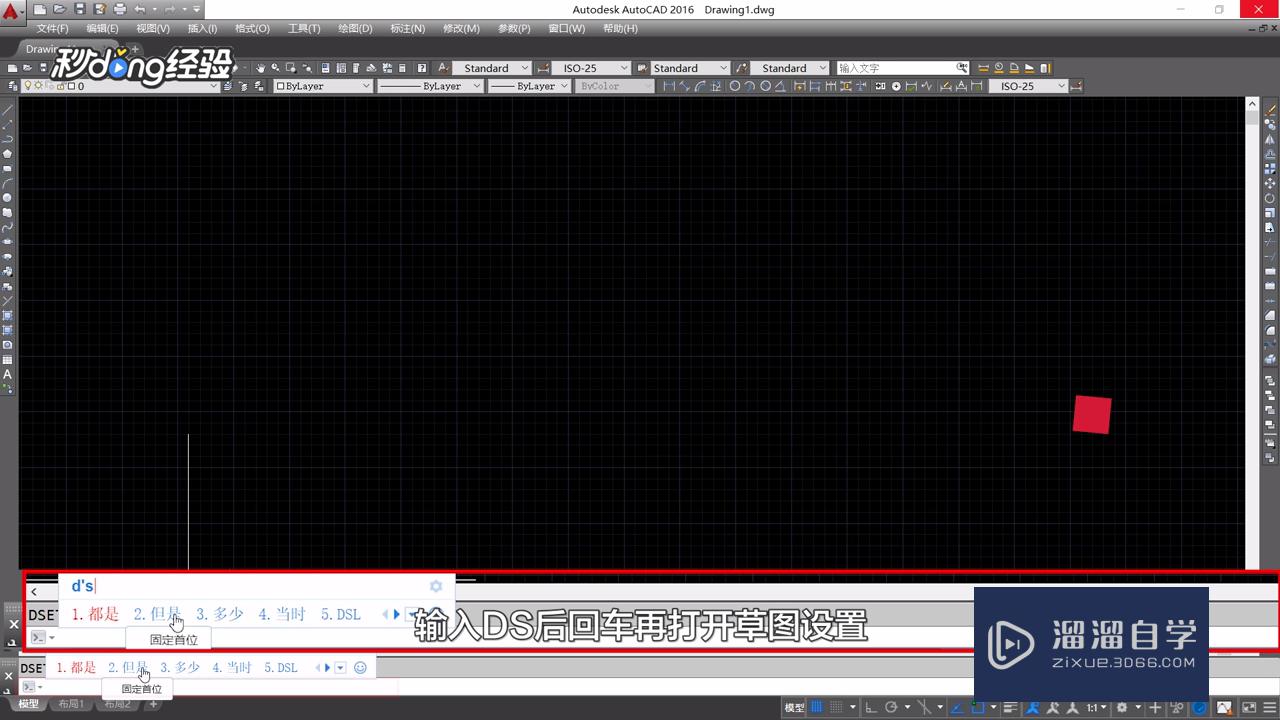Enable object snap tracking icon
The image size is (1280, 720).
pyautogui.click(x=955, y=705)
